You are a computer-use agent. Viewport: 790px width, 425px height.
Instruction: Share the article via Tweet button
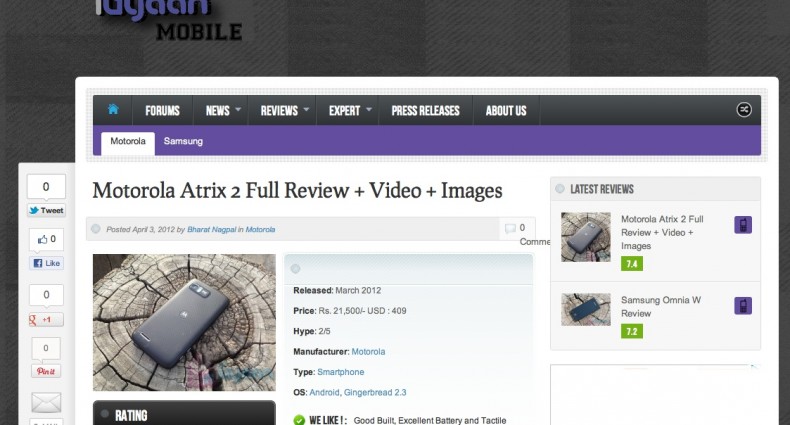(46, 211)
